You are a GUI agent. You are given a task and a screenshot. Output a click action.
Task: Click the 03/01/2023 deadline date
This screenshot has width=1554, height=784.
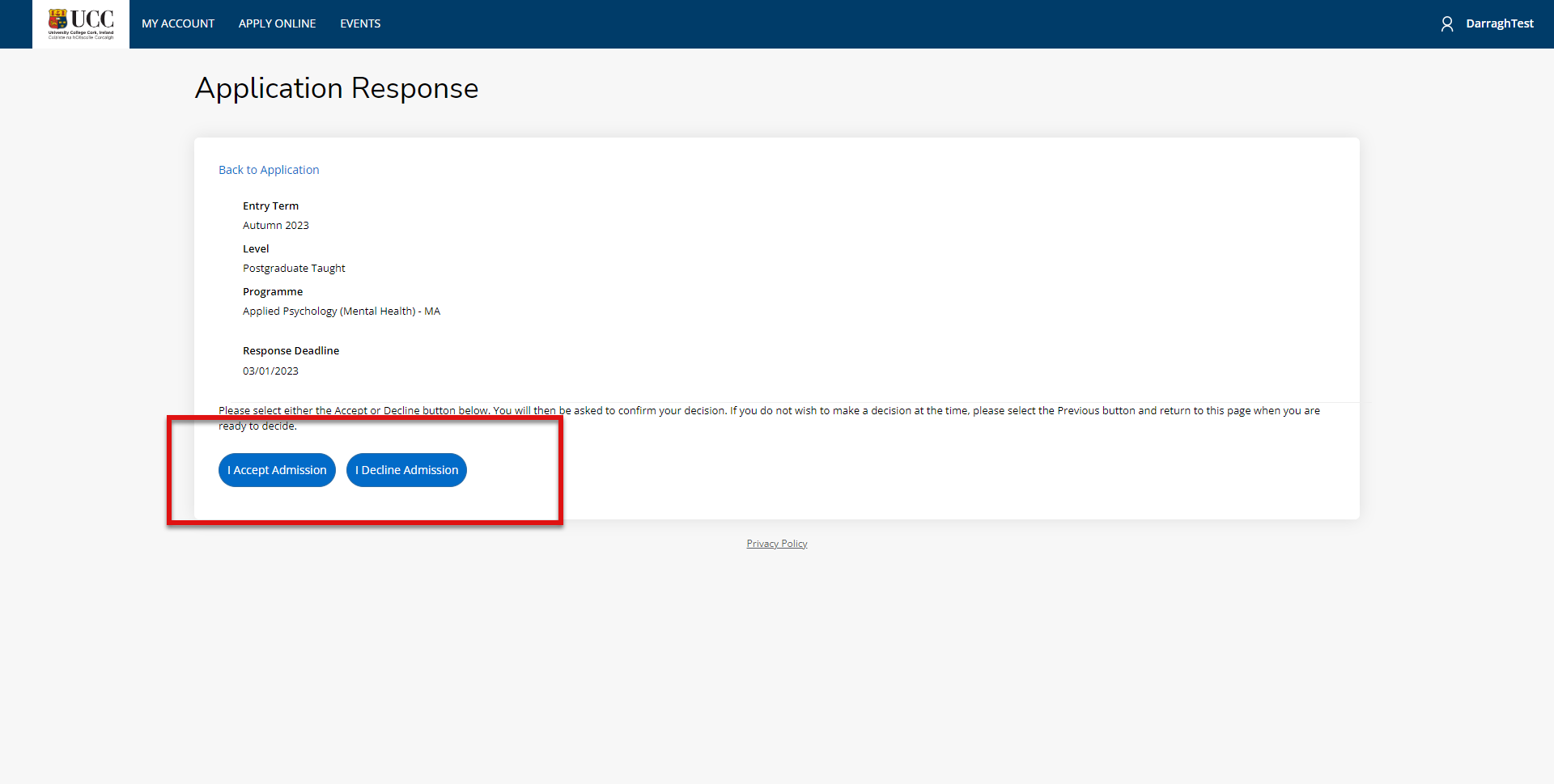tap(270, 371)
